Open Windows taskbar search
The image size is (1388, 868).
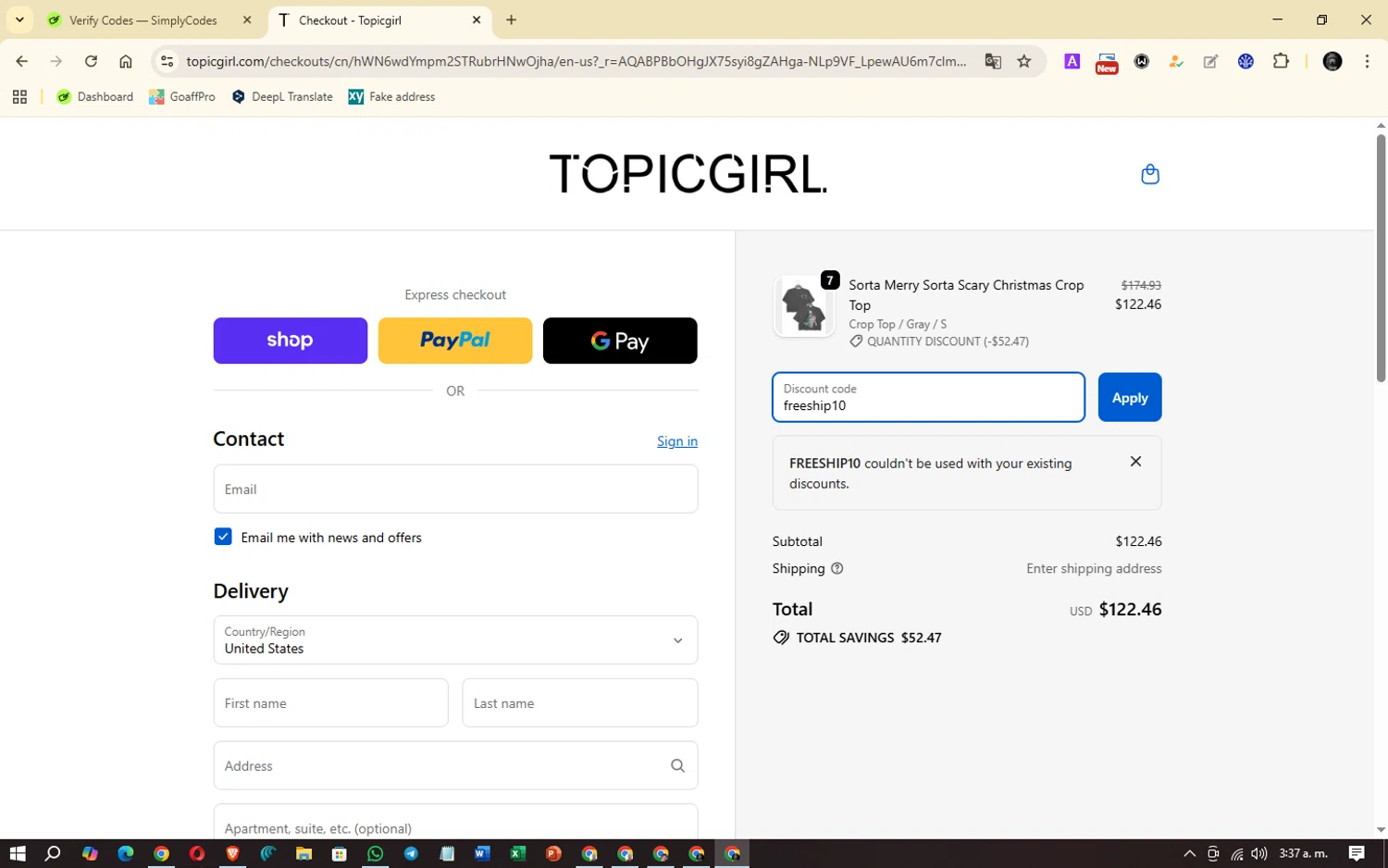(53, 853)
